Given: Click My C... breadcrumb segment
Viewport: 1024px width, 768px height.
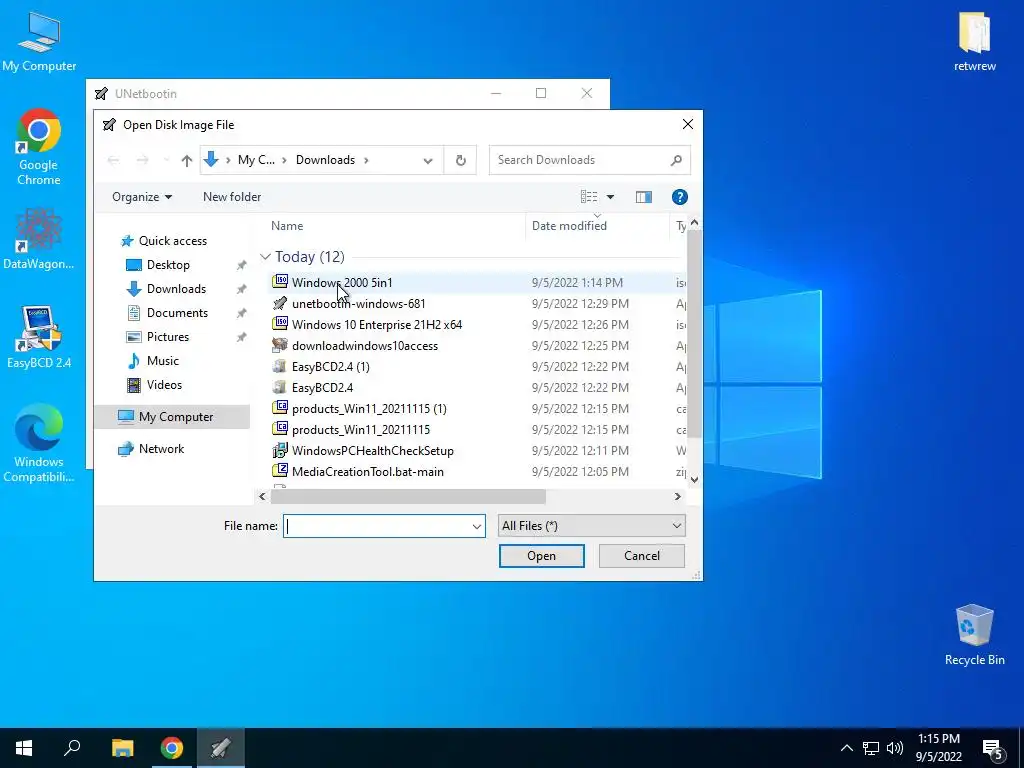Looking at the screenshot, I should (256, 160).
